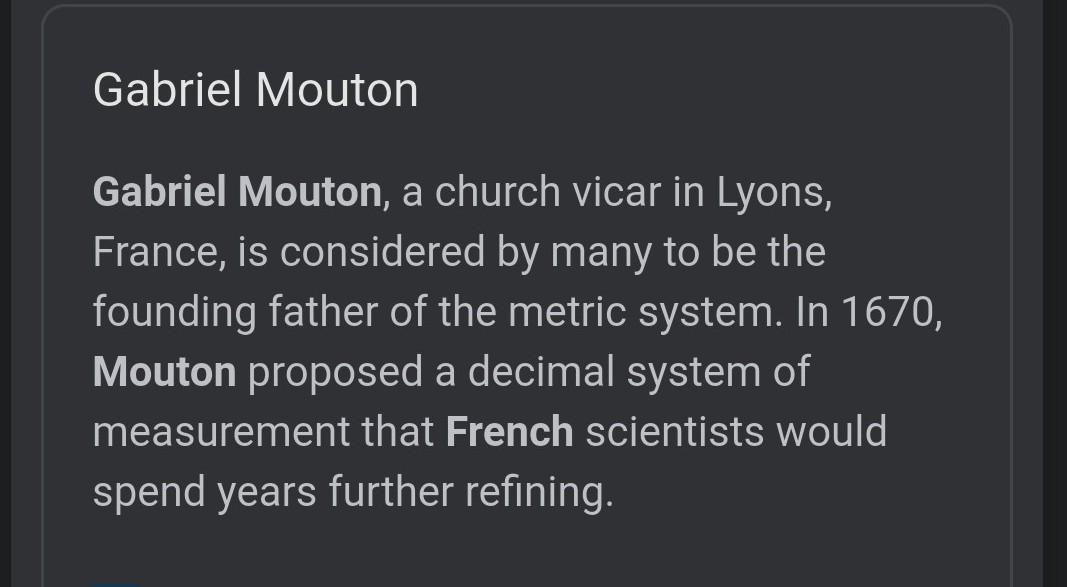Image resolution: width=1067 pixels, height=587 pixels.
Task: Click the word 'decimal' in the paragraph
Action: click(x=541, y=371)
